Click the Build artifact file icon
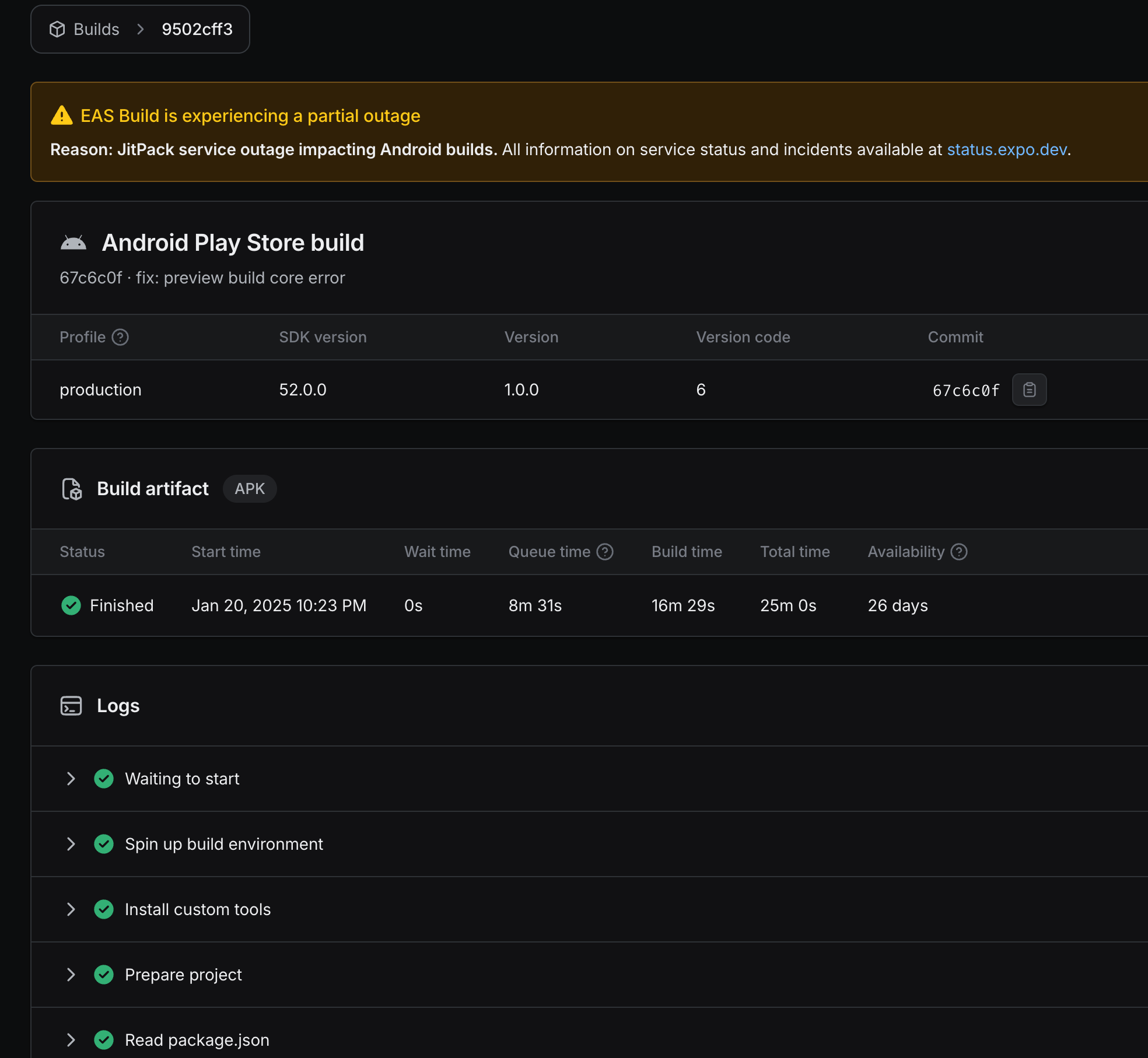 [x=72, y=489]
